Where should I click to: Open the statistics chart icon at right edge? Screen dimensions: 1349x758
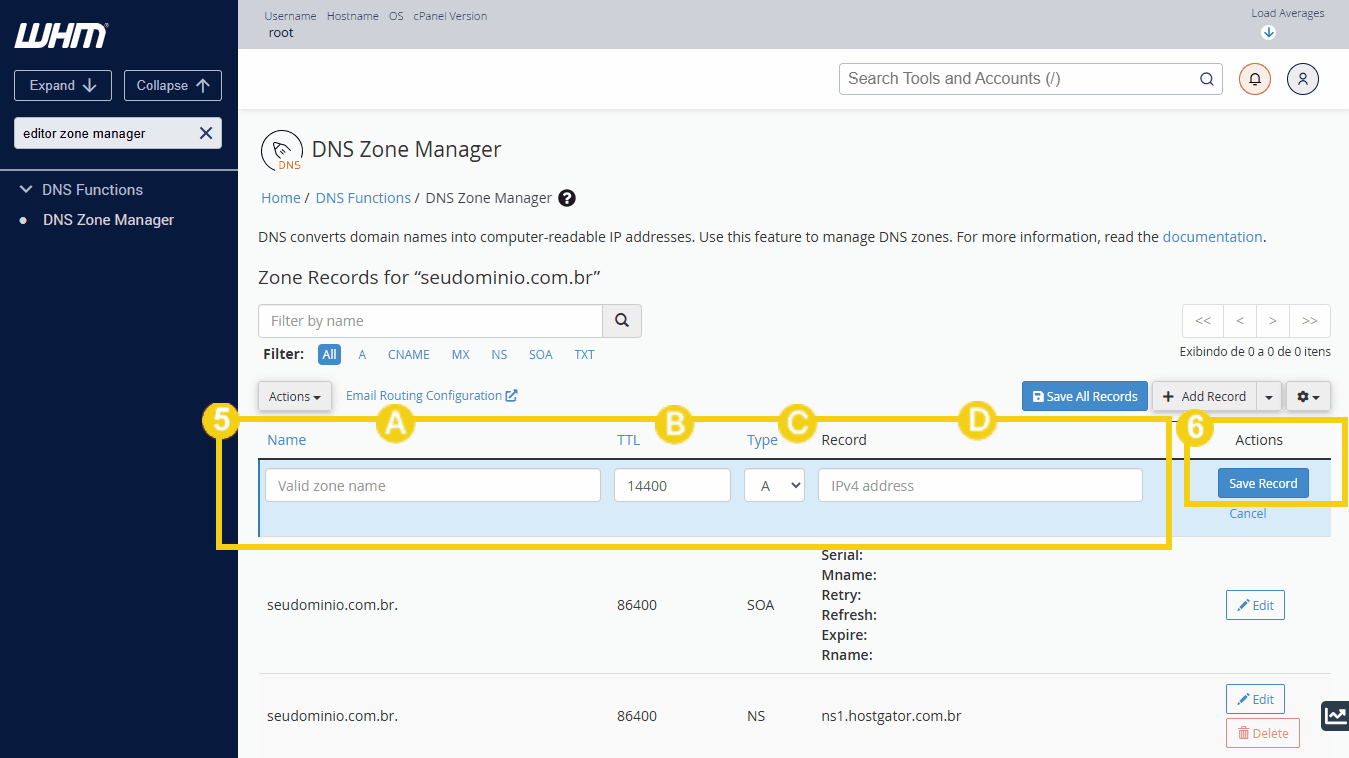point(1335,716)
